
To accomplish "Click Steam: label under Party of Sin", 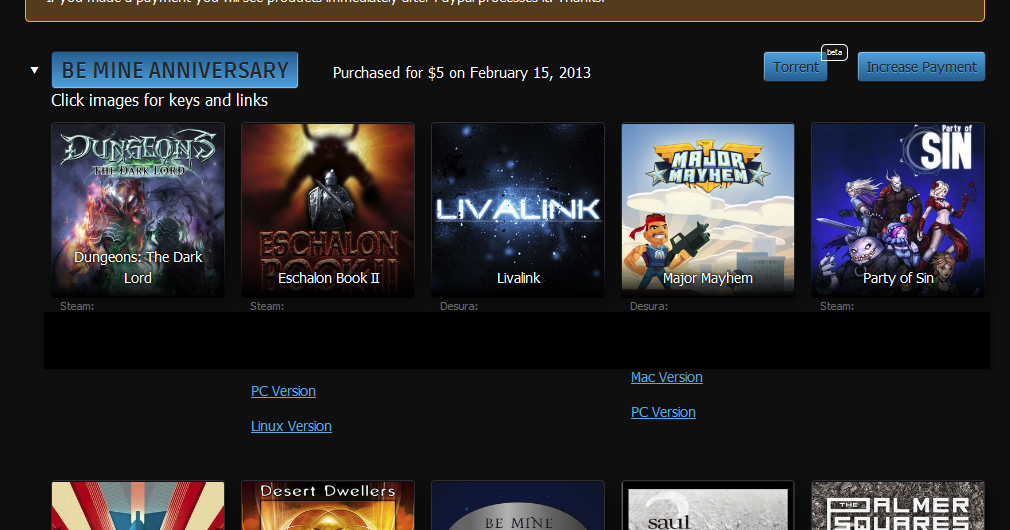I will pyautogui.click(x=837, y=307).
